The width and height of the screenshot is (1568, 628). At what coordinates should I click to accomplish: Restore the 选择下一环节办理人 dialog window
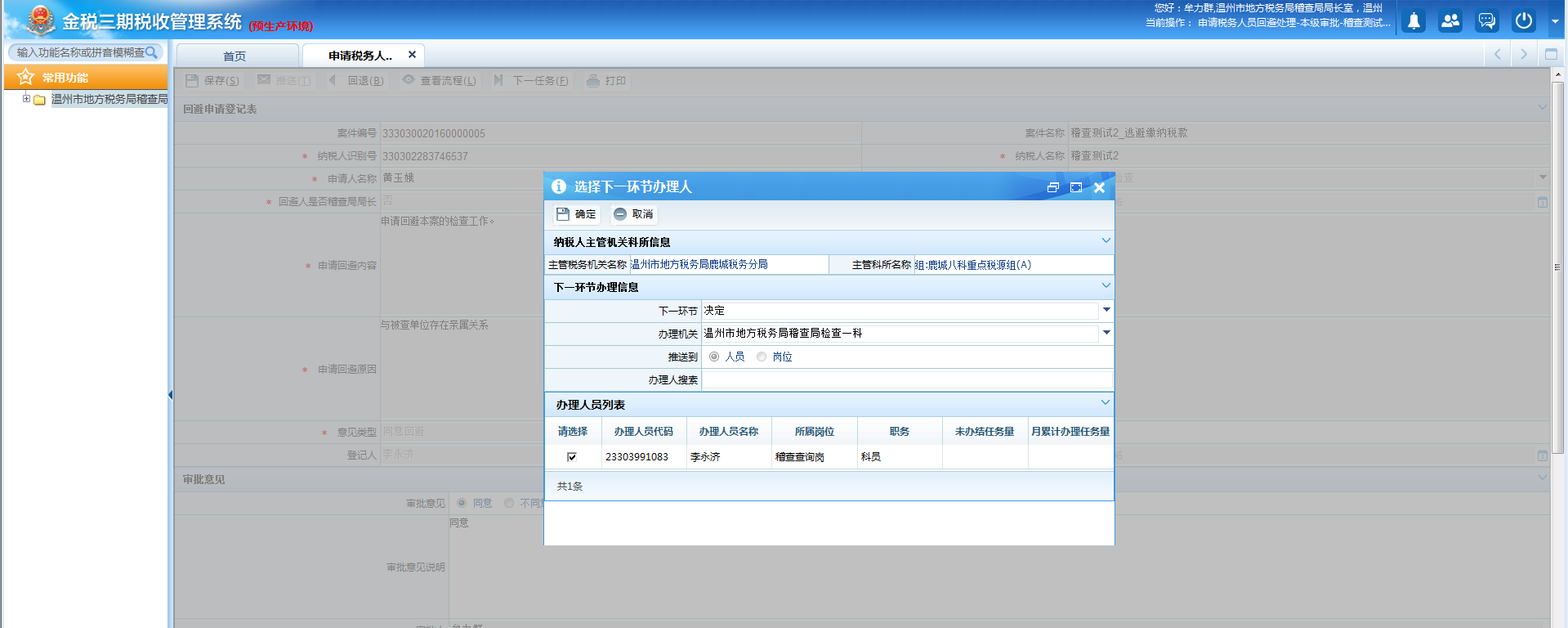pyautogui.click(x=1053, y=187)
